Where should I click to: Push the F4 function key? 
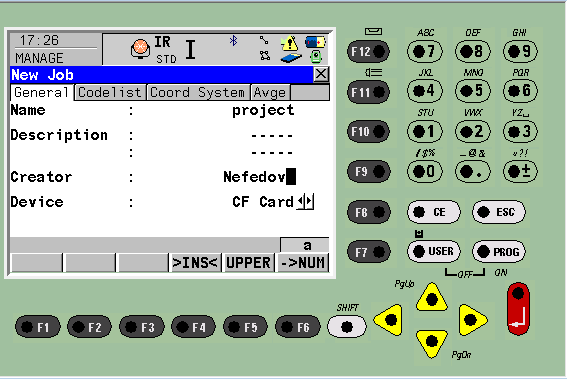pos(193,327)
